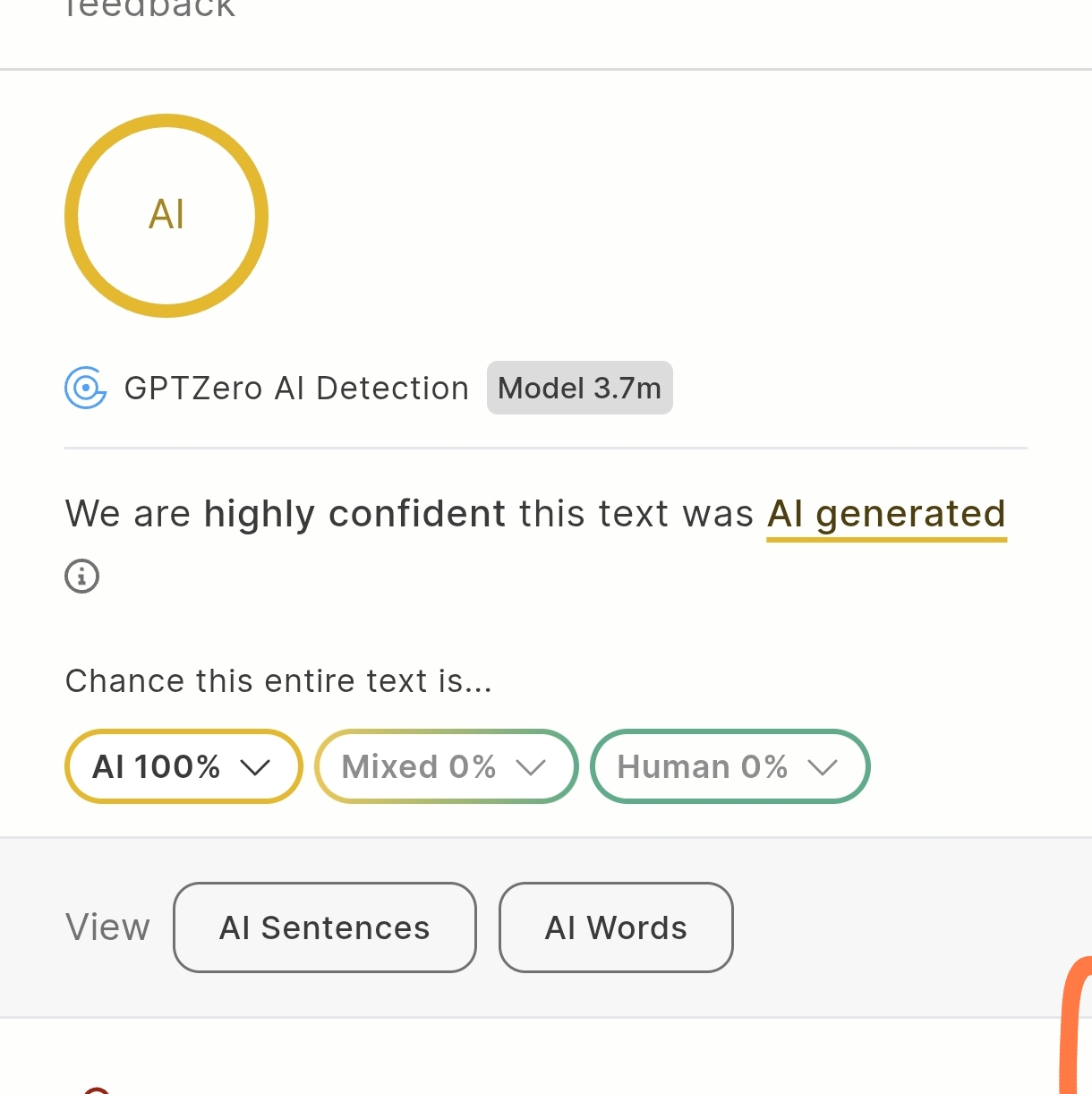Open the underlined "AI generated" link
Screen dimensions: 1092x1094
886,515
